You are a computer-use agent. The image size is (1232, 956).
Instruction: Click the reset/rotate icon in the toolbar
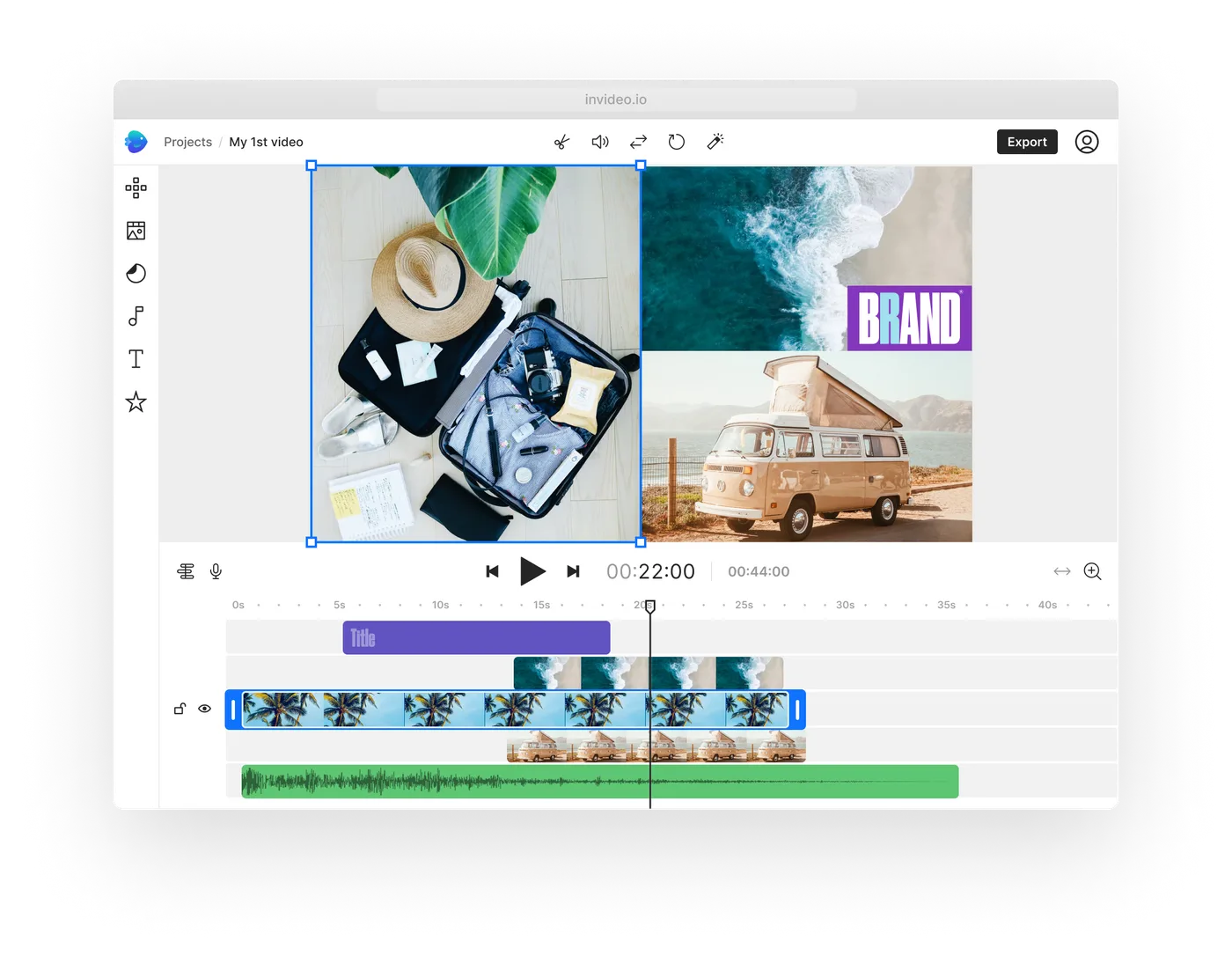676,142
